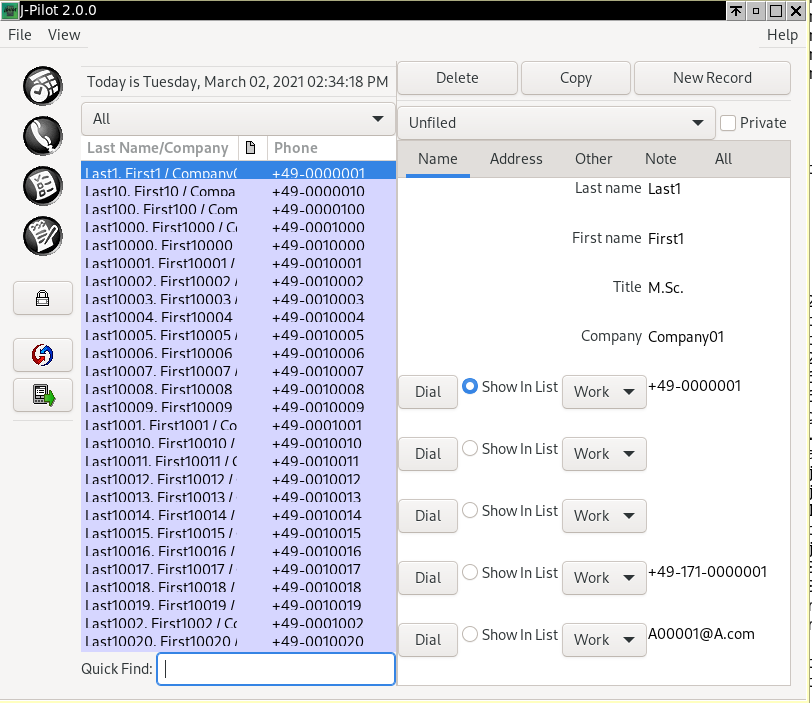The width and height of the screenshot is (812, 703).
Task: Select Show In List for second phone row
Action: coord(470,449)
